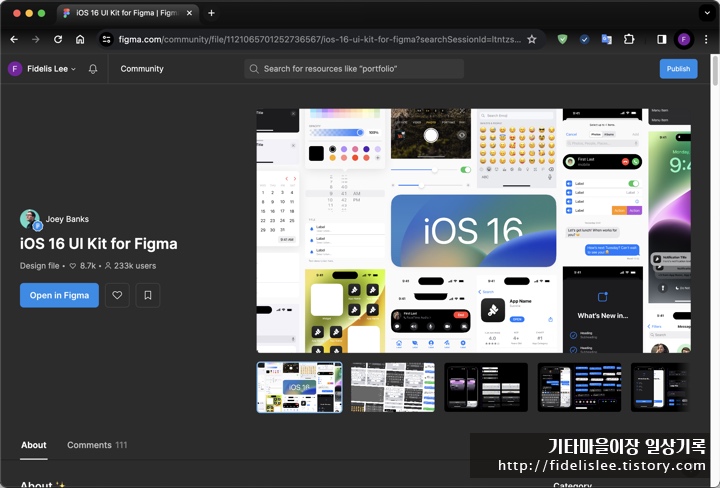Open the blue checkmark extension

tap(585, 39)
